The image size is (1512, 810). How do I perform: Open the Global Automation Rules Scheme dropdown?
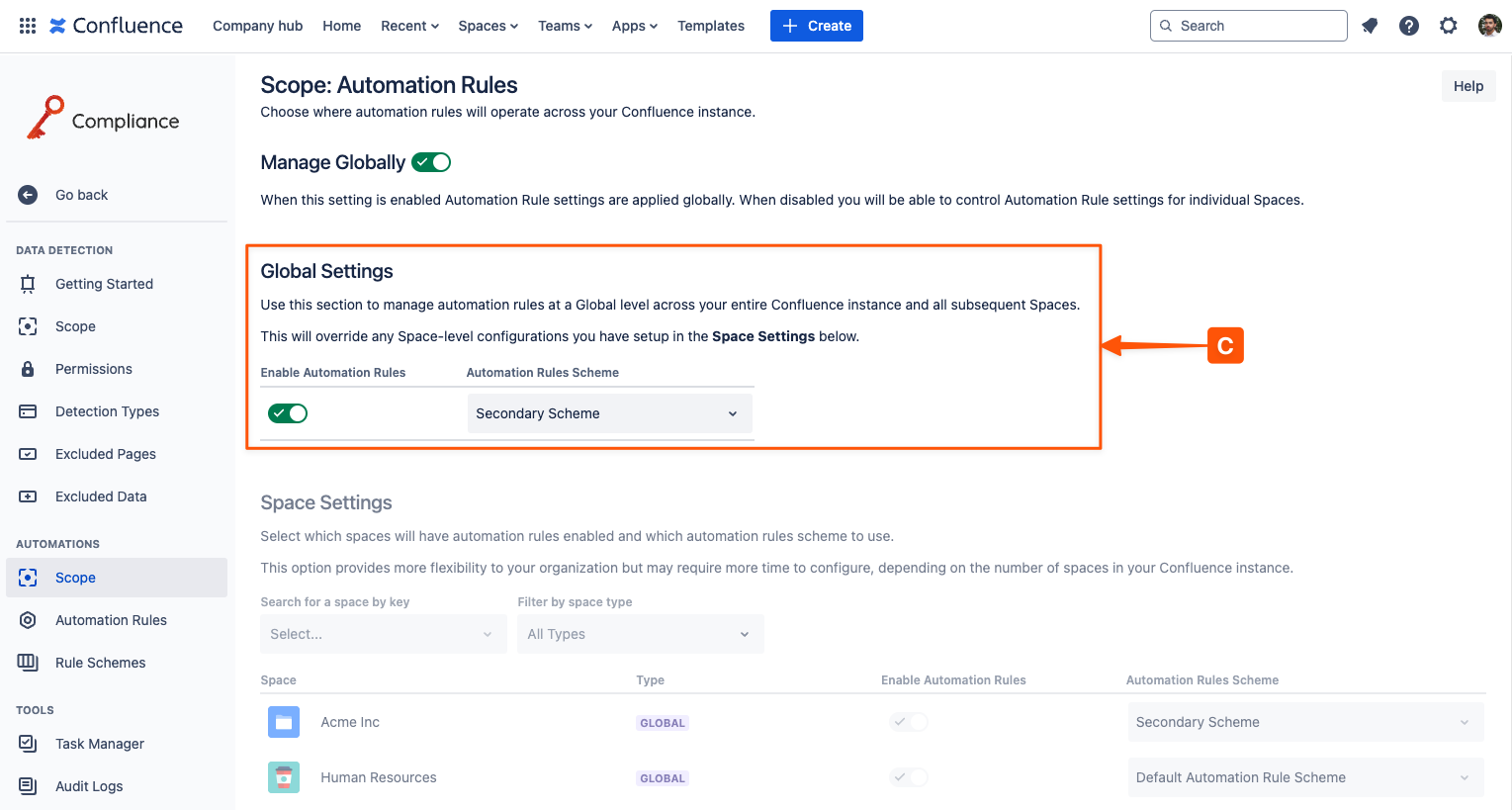point(609,413)
